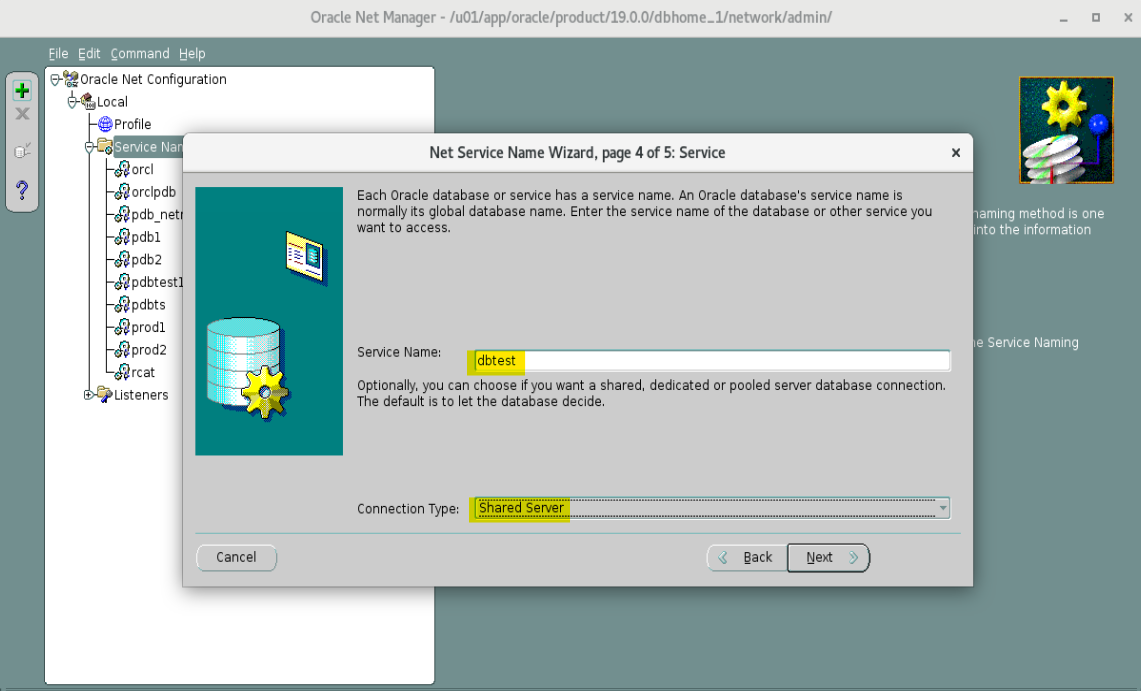Click the green plus Create icon
1141x691 pixels.
[22, 90]
